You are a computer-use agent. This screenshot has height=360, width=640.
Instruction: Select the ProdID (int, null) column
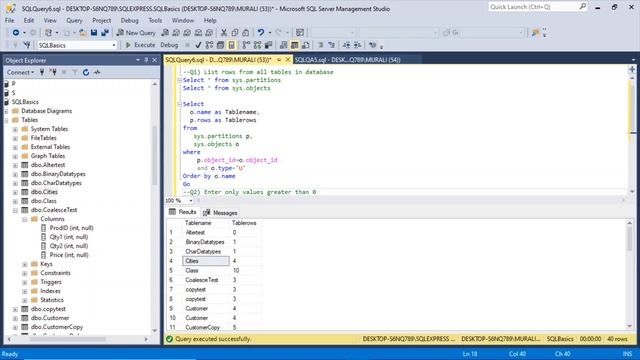(71, 228)
